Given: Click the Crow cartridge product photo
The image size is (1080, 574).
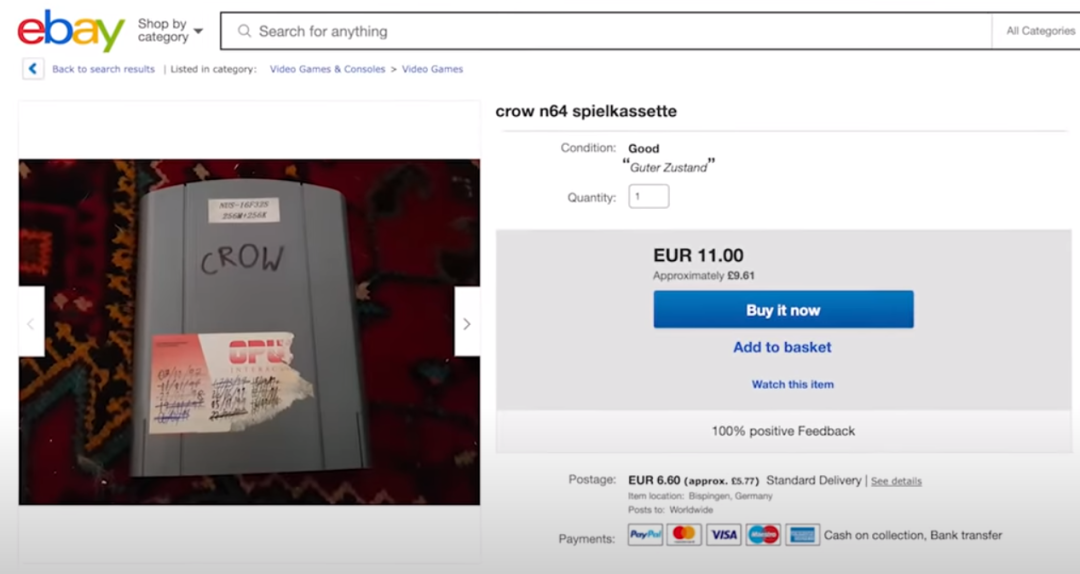Looking at the screenshot, I should click(249, 332).
